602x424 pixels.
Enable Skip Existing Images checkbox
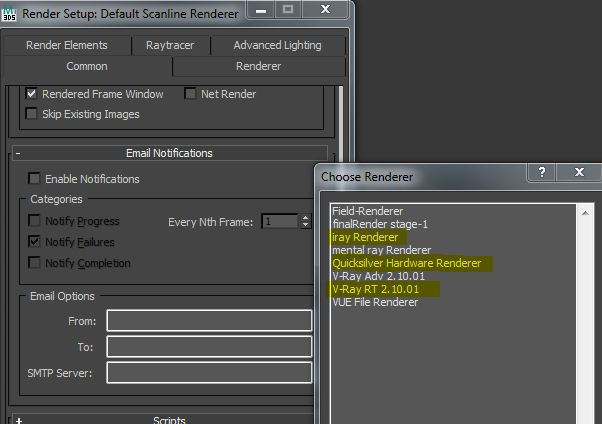(31, 114)
